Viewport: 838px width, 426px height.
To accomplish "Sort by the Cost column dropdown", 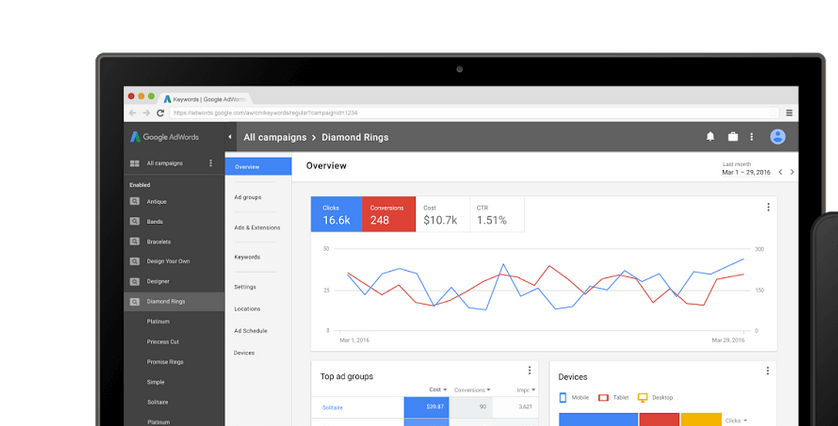I will point(438,390).
